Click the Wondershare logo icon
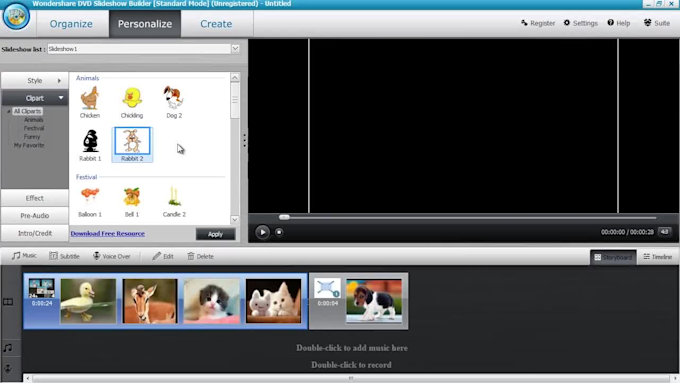This screenshot has width=680, height=383. pyautogui.click(x=16, y=16)
